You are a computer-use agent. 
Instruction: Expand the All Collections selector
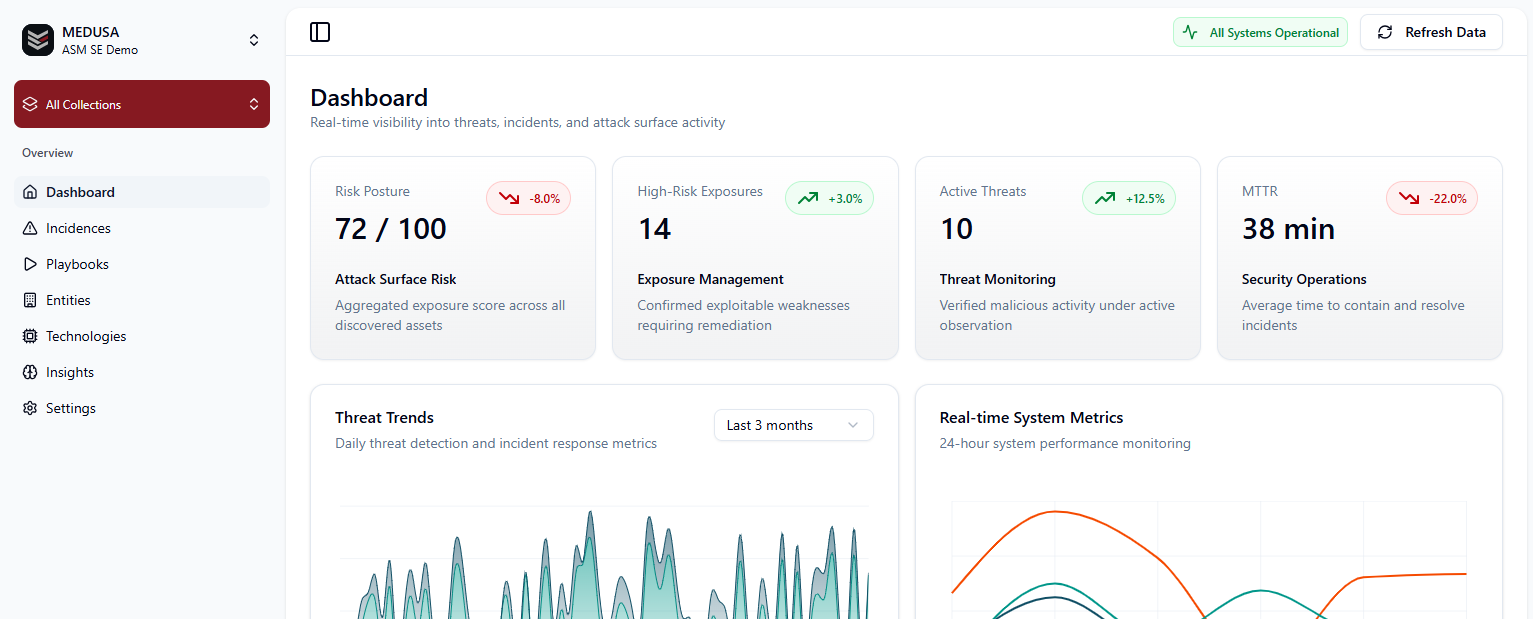tap(141, 104)
